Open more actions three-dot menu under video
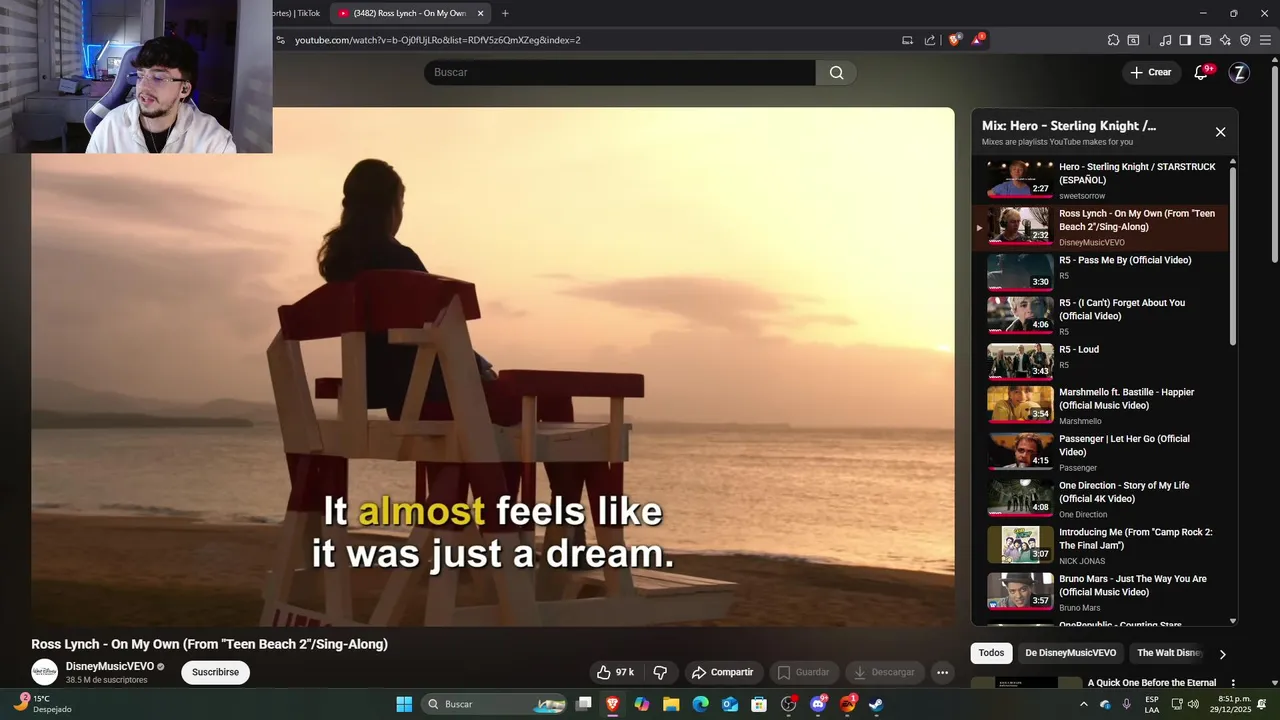The width and height of the screenshot is (1280, 720). [942, 672]
